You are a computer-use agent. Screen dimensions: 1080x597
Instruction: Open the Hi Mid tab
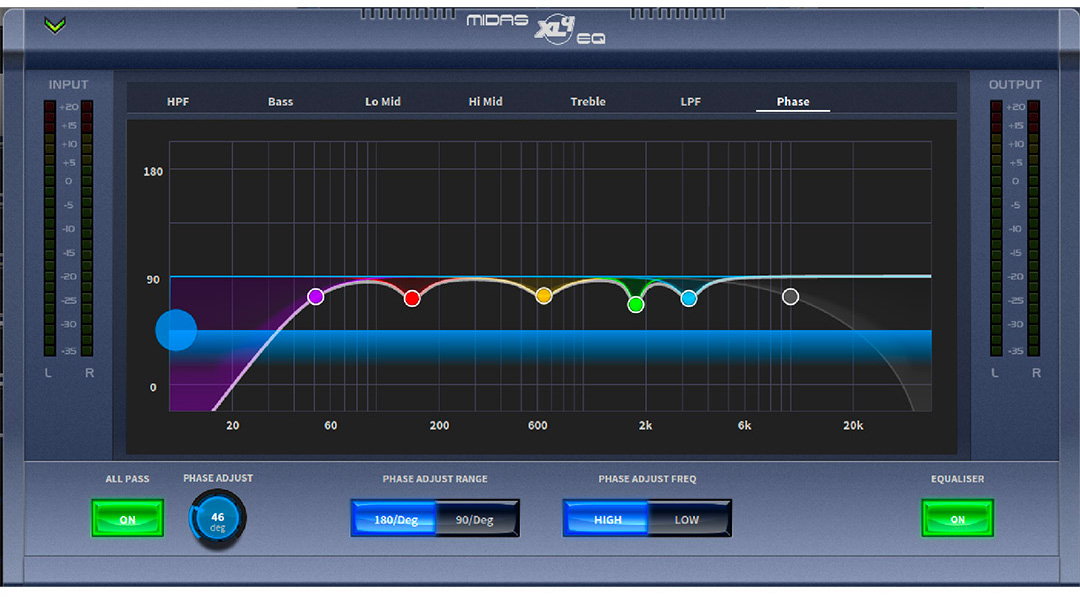coord(486,102)
